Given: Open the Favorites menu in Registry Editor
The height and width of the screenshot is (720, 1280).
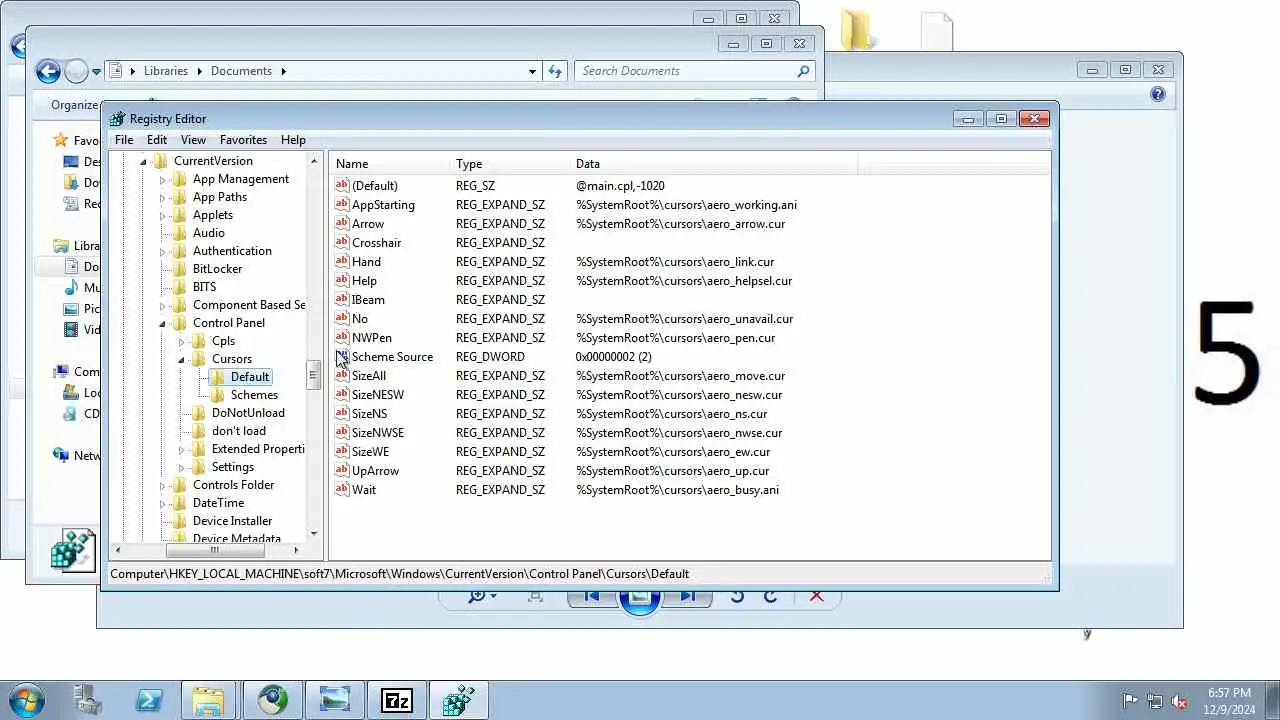Looking at the screenshot, I should pos(243,140).
